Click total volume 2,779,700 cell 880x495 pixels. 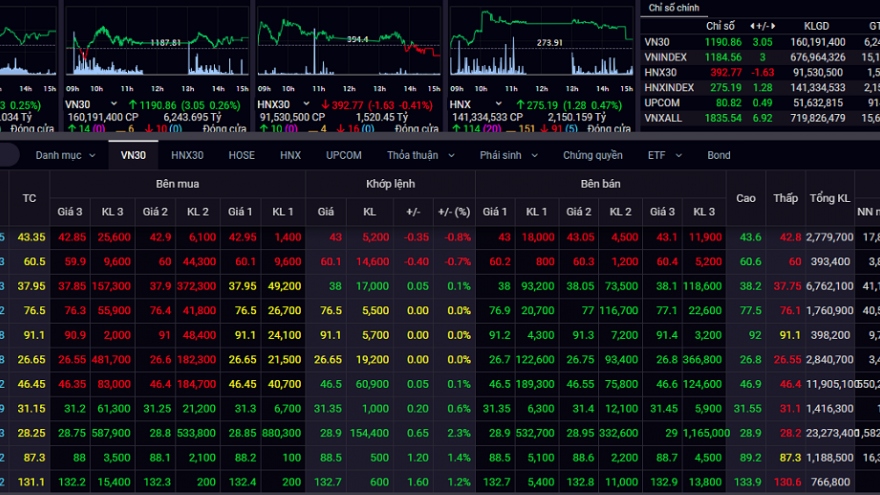pyautogui.click(x=829, y=237)
